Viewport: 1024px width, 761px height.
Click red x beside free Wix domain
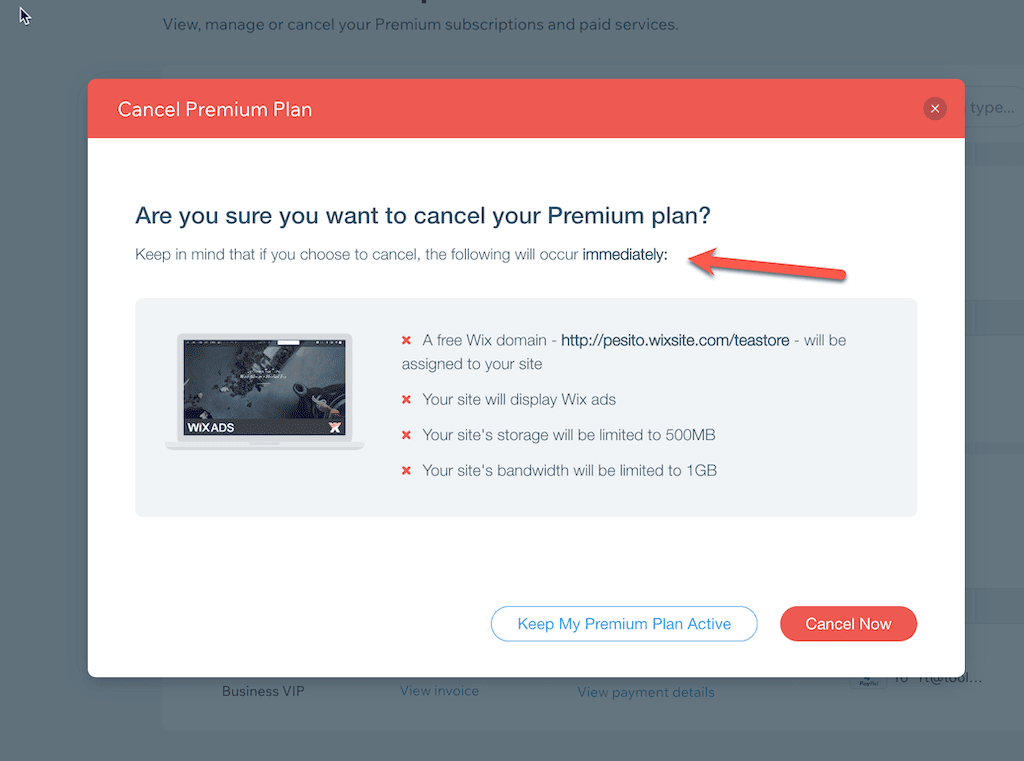pos(406,340)
